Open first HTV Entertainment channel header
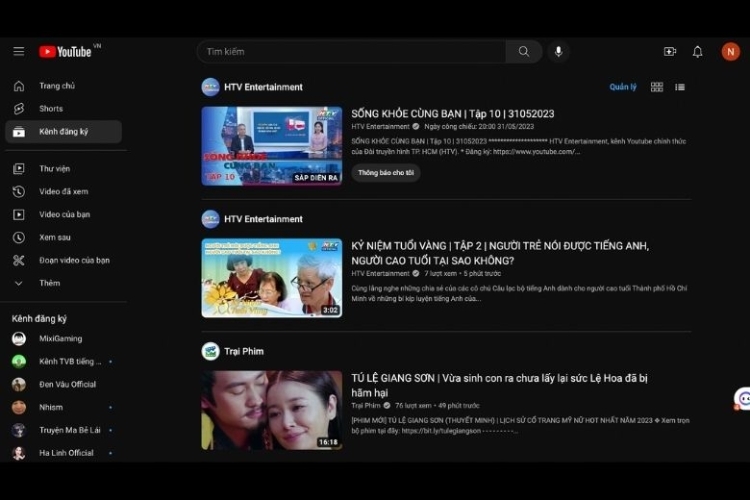 pos(252,87)
